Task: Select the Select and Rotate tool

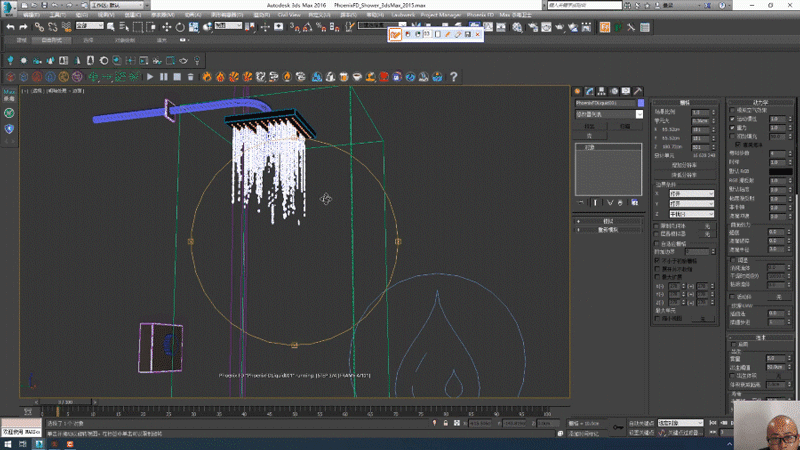Action: (x=180, y=27)
